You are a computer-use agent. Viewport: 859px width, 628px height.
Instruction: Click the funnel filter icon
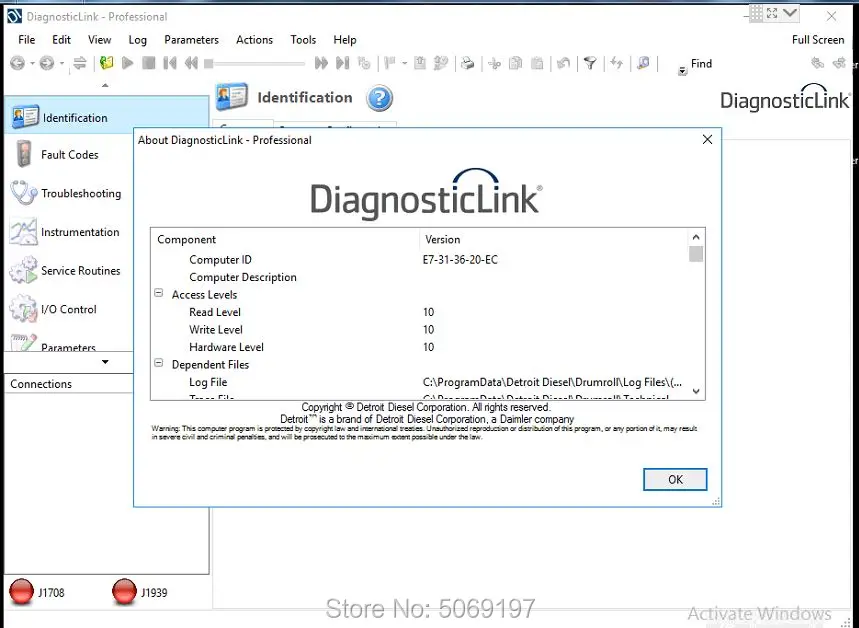point(590,64)
